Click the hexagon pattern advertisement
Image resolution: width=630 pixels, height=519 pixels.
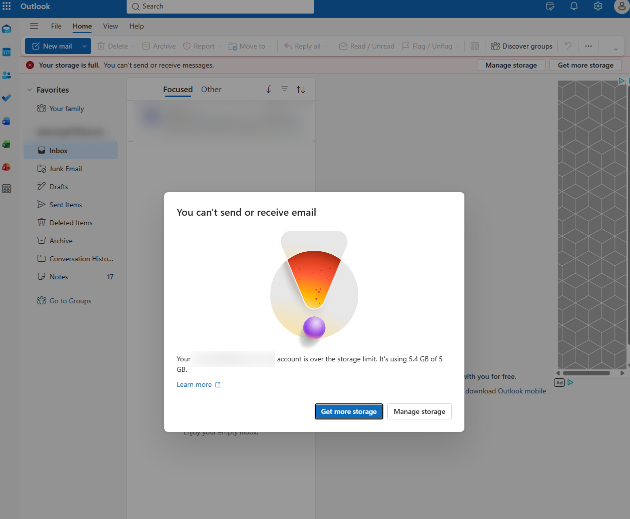[x=592, y=224]
